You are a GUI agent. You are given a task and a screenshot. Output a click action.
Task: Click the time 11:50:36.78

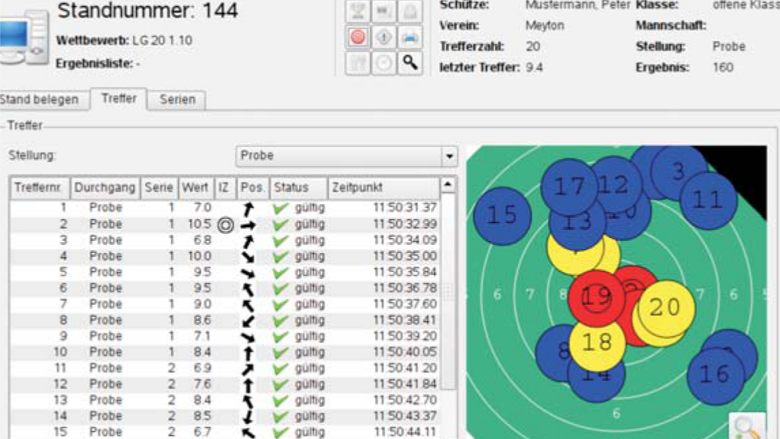tap(405, 288)
